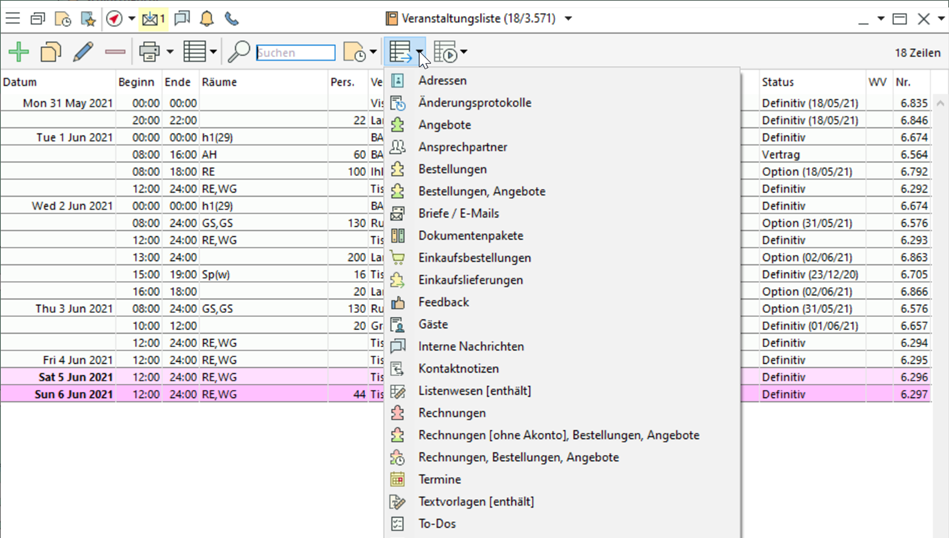Screen dimensions: 950x538
Task: Select Rechnungen from the menu
Action: point(452,413)
